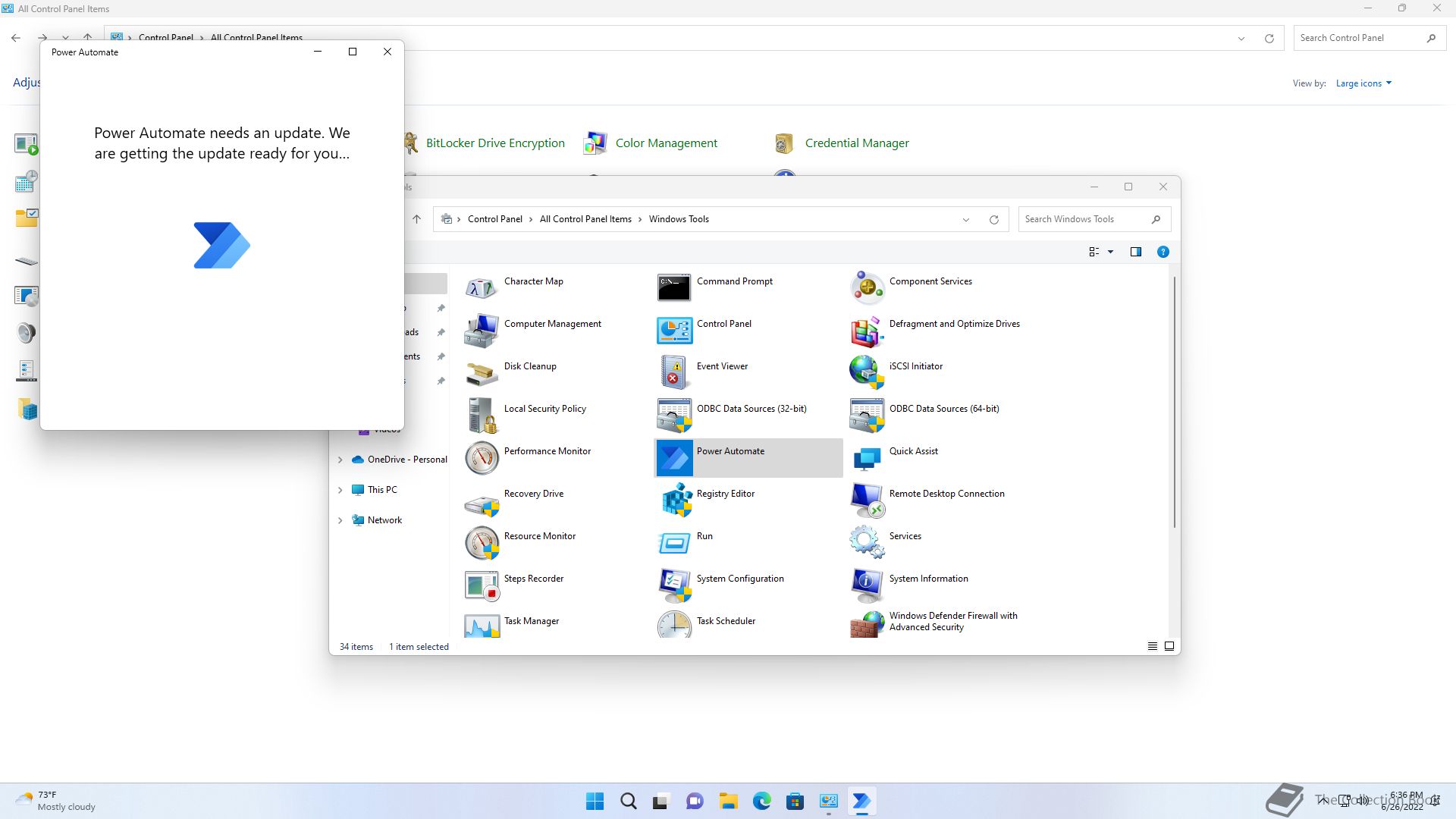Open Control Panel icon in Windows Tools
The width and height of the screenshot is (1456, 819).
(674, 331)
